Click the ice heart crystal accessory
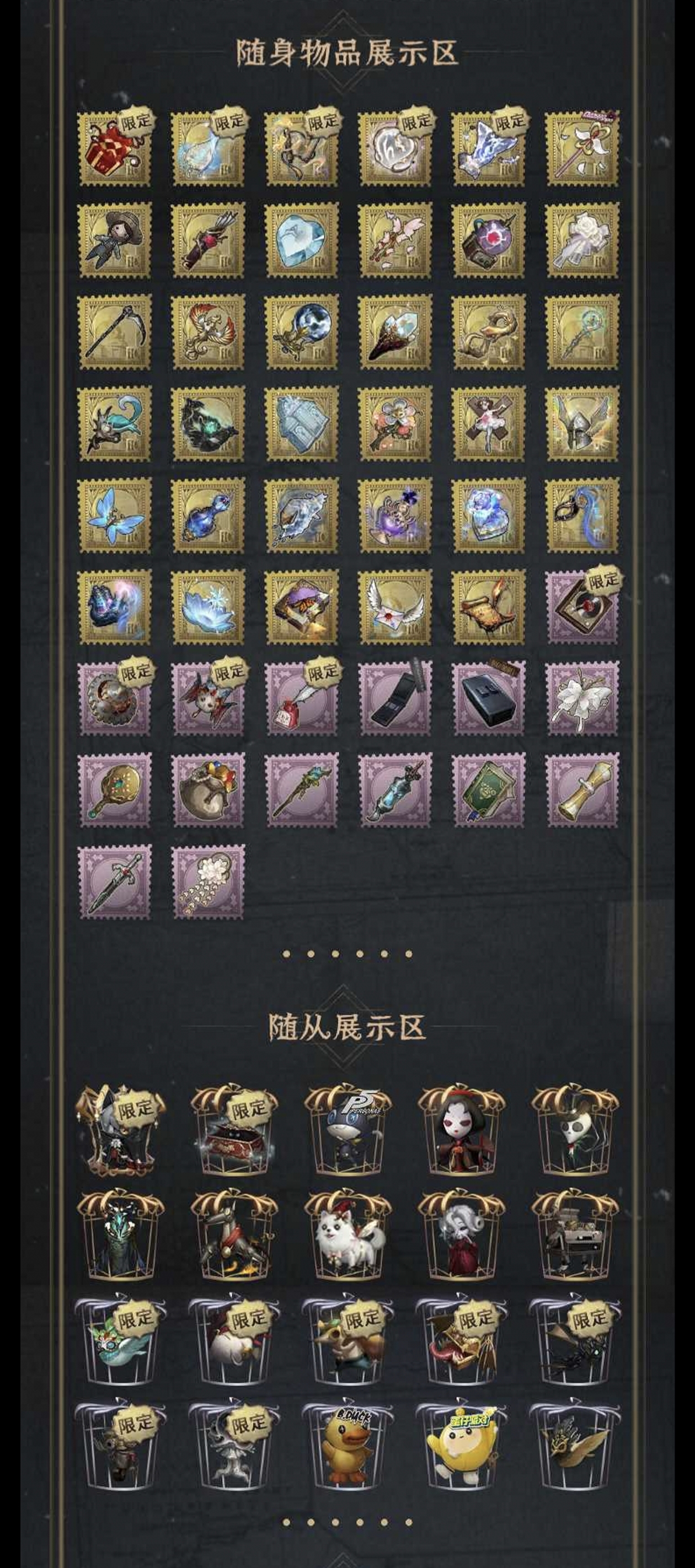 302,240
